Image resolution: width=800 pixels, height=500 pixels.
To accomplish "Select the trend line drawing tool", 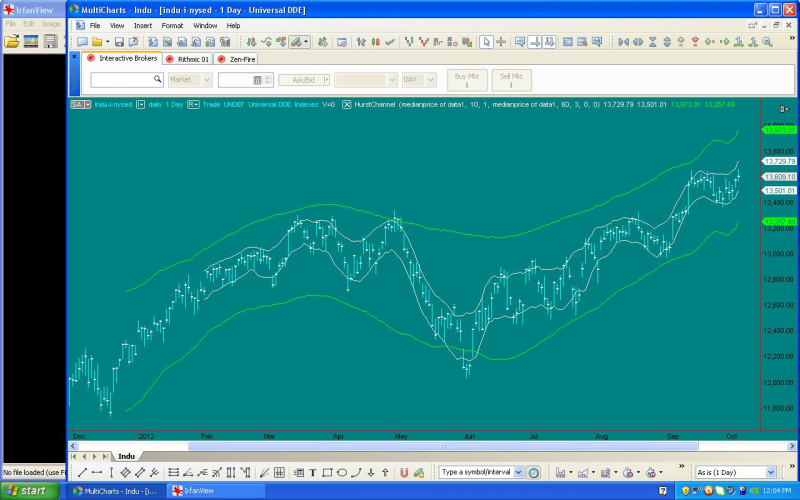I will coord(82,472).
